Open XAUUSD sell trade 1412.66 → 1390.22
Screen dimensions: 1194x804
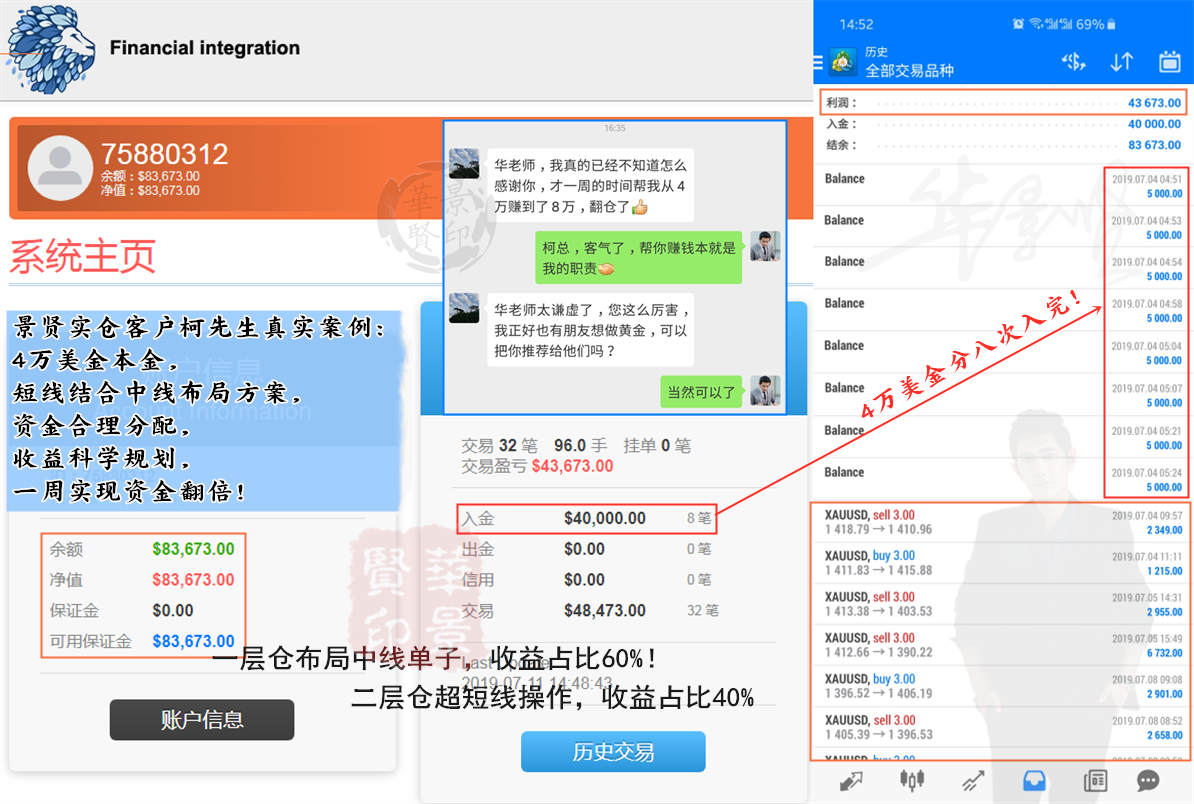1003,646
